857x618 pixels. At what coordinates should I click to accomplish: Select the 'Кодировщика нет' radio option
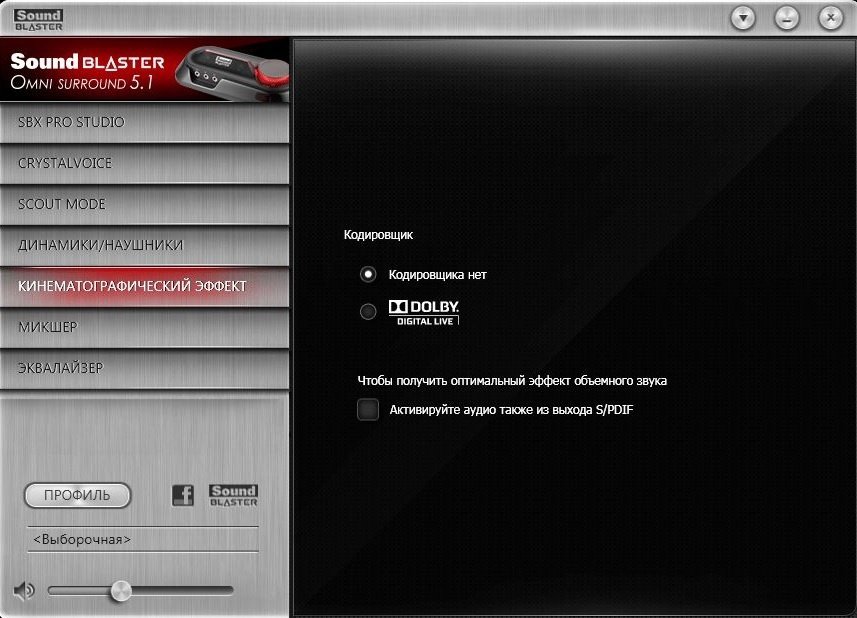tap(368, 274)
